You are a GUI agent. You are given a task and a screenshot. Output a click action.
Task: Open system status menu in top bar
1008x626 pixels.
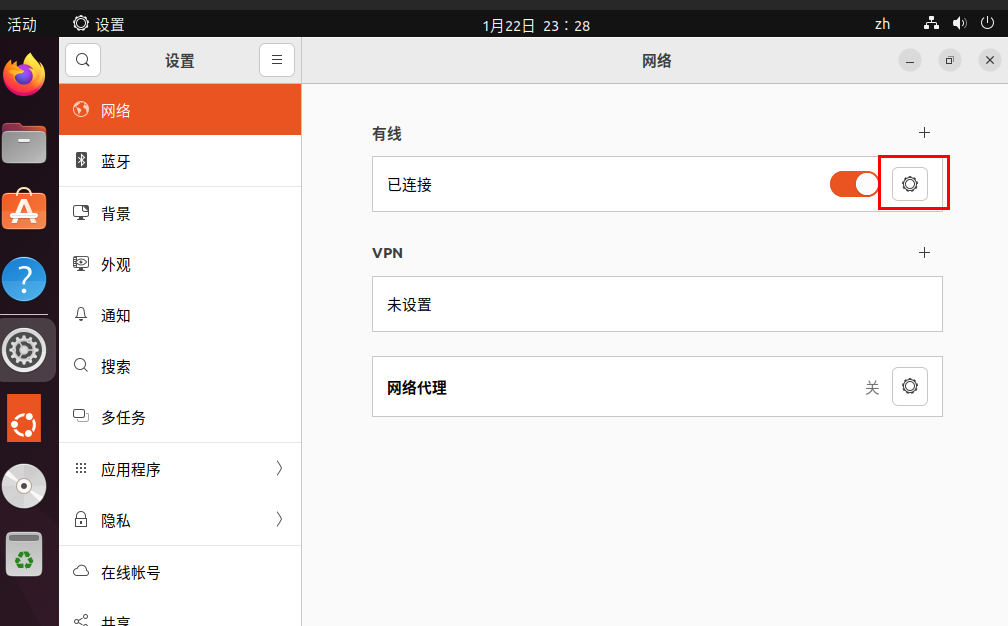[959, 24]
